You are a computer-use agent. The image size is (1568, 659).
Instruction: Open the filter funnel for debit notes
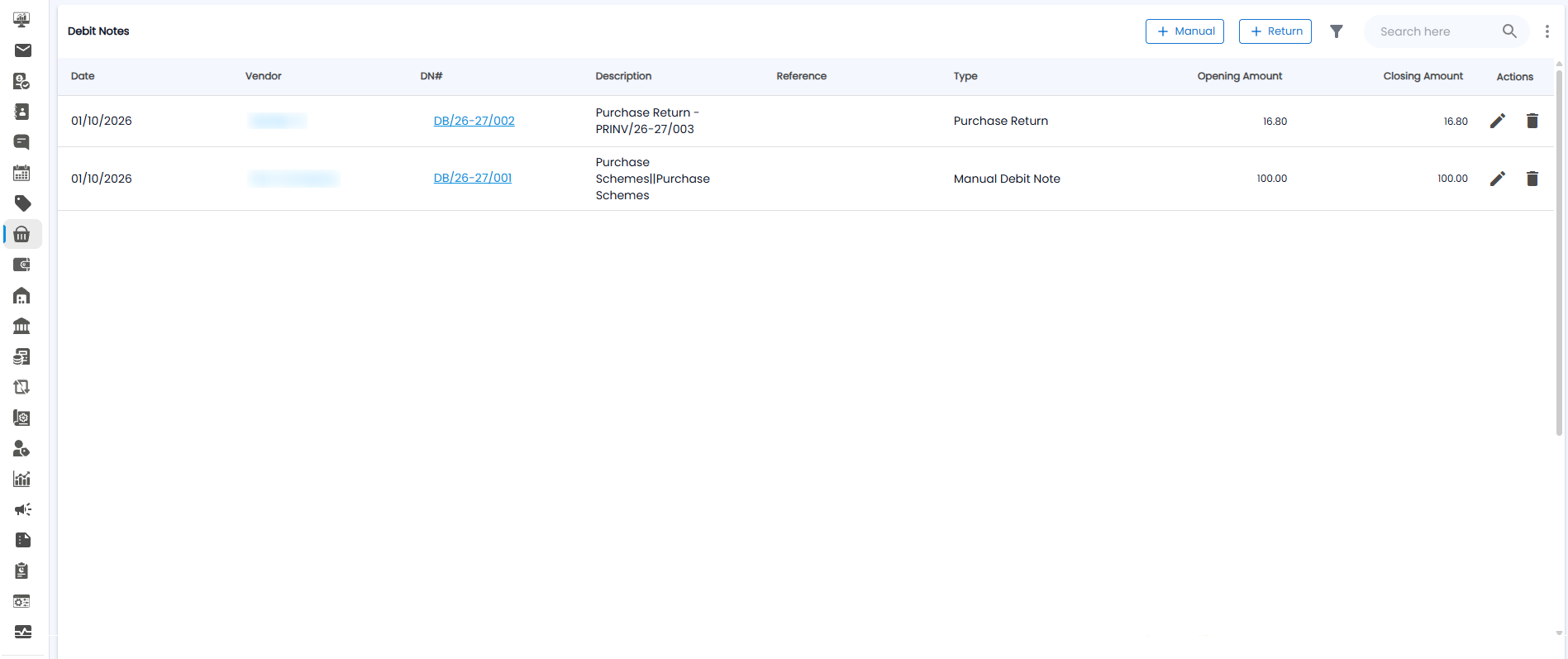(x=1337, y=31)
